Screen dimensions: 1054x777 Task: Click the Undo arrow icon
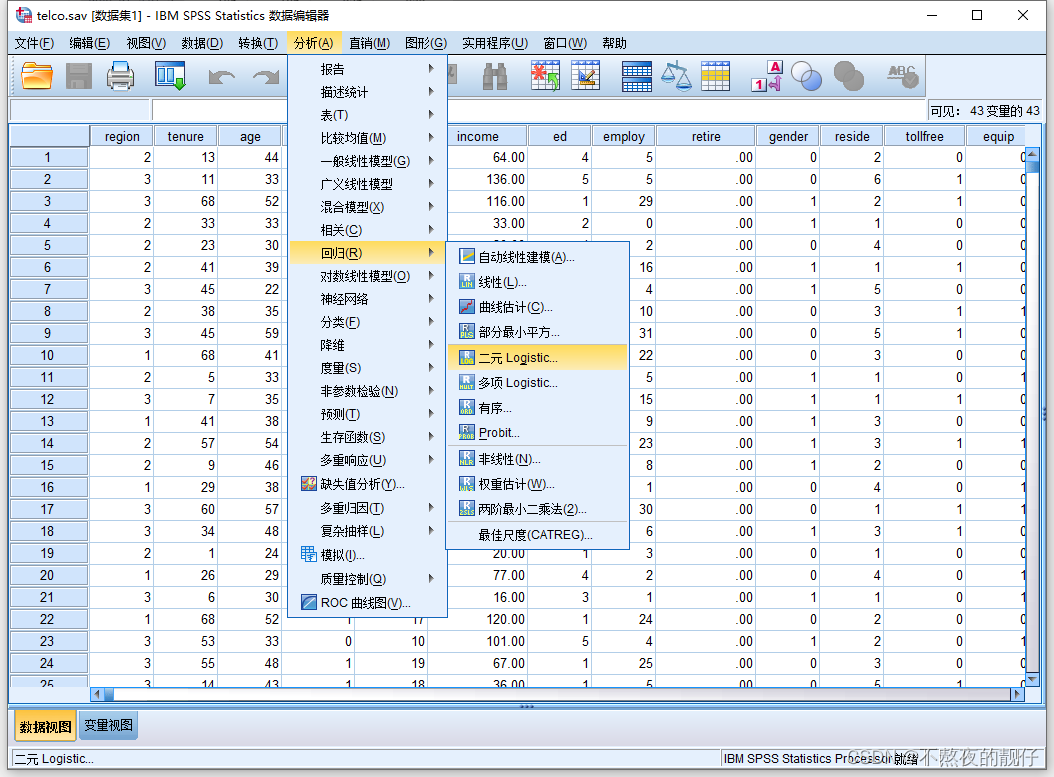point(221,77)
